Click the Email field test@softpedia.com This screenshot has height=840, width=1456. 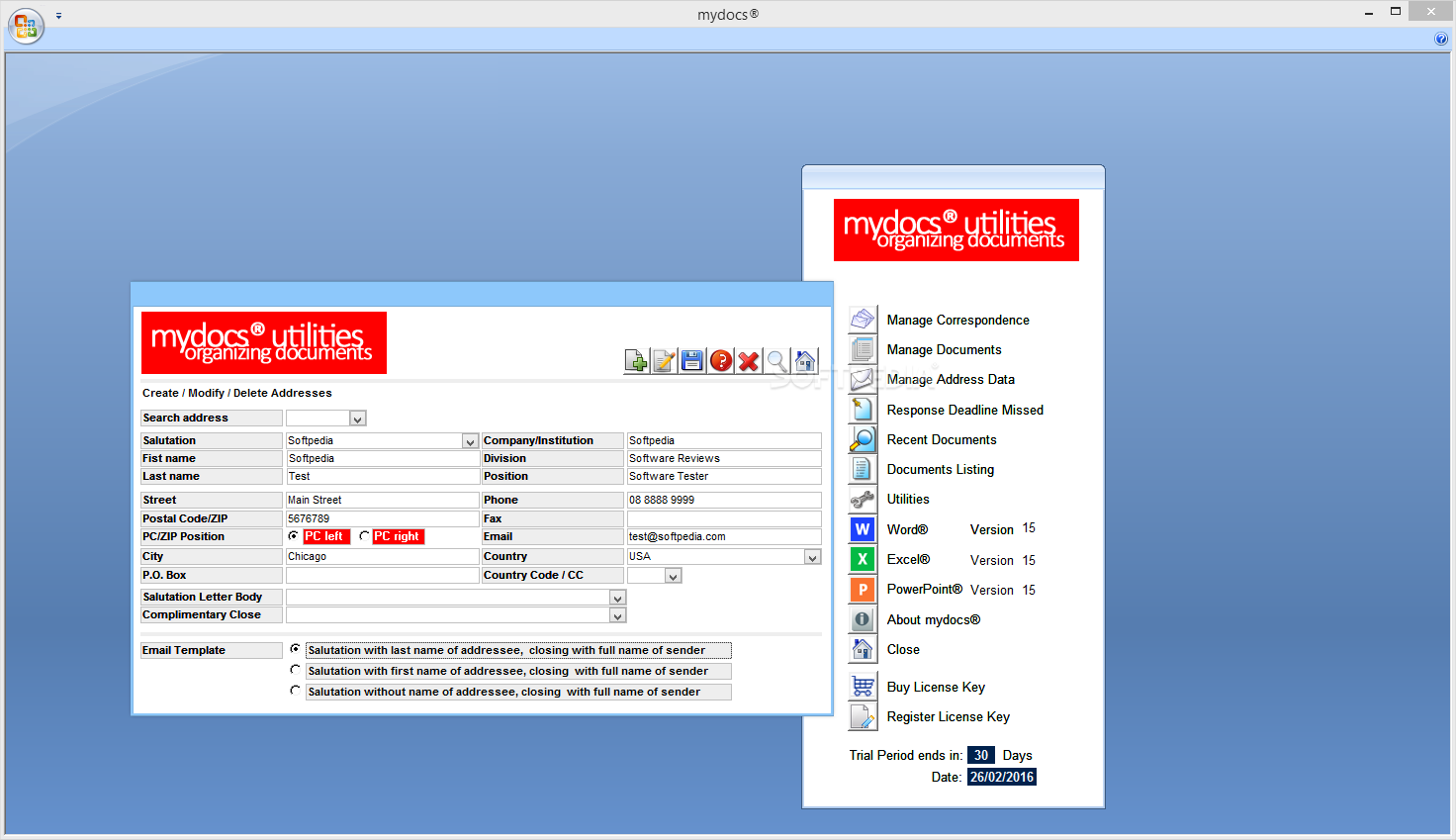pyautogui.click(x=724, y=536)
